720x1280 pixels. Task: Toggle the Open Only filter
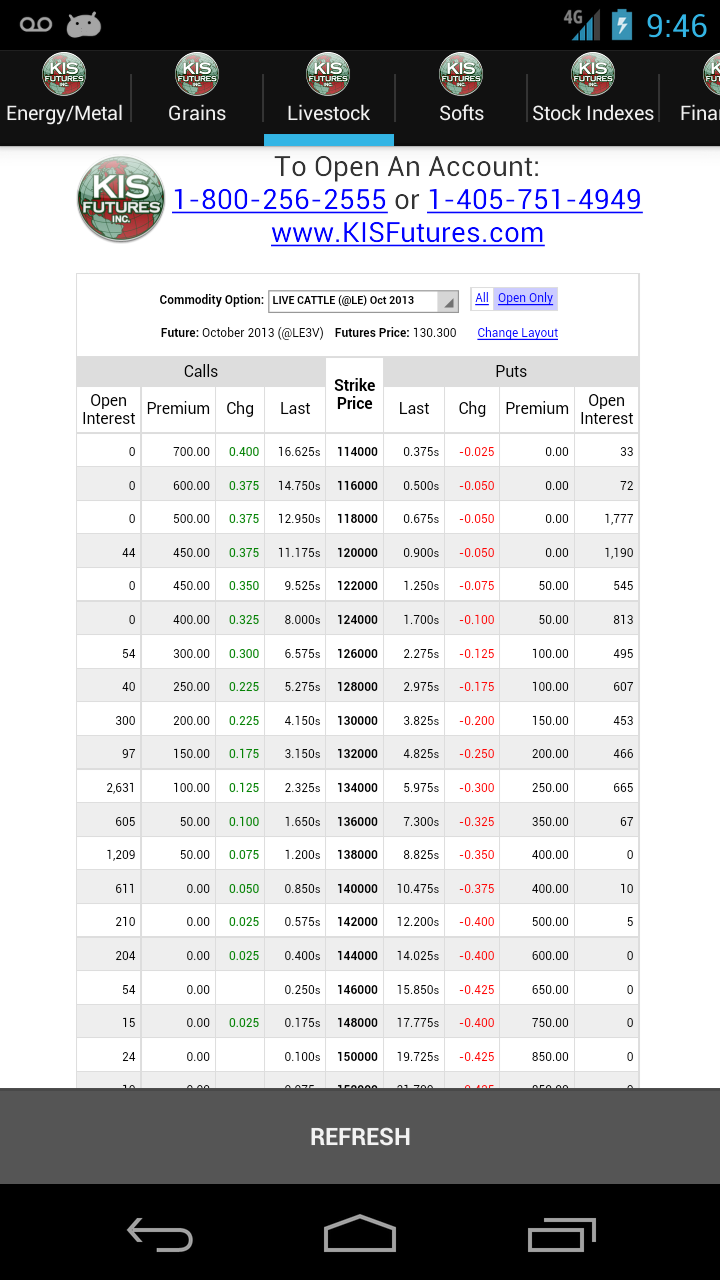coord(525,298)
